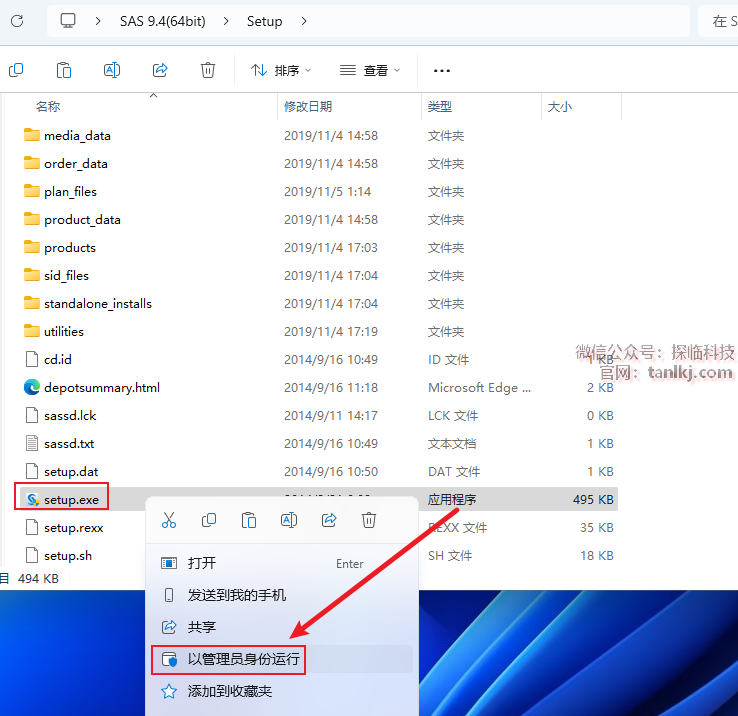Viewport: 738px width, 716px height.
Task: Click Setup in the breadcrumb path
Action: click(x=265, y=21)
